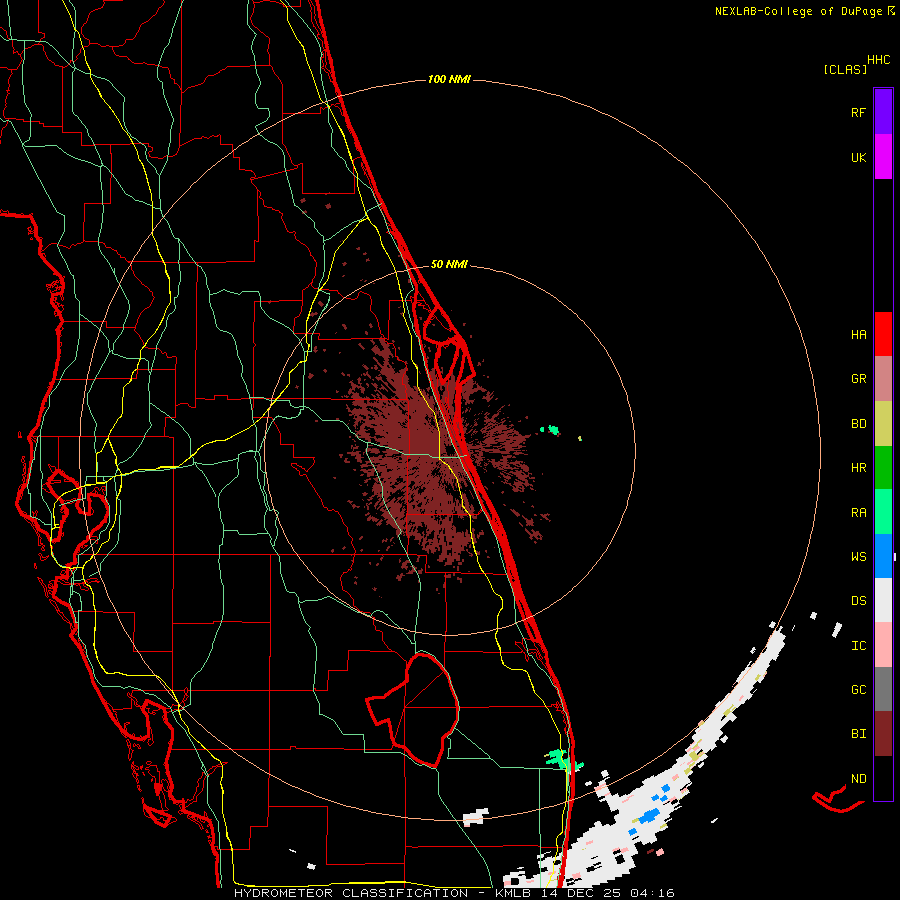Viewport: 900px width, 900px height.
Task: Click the 'ND' legend label
Action: tap(858, 779)
